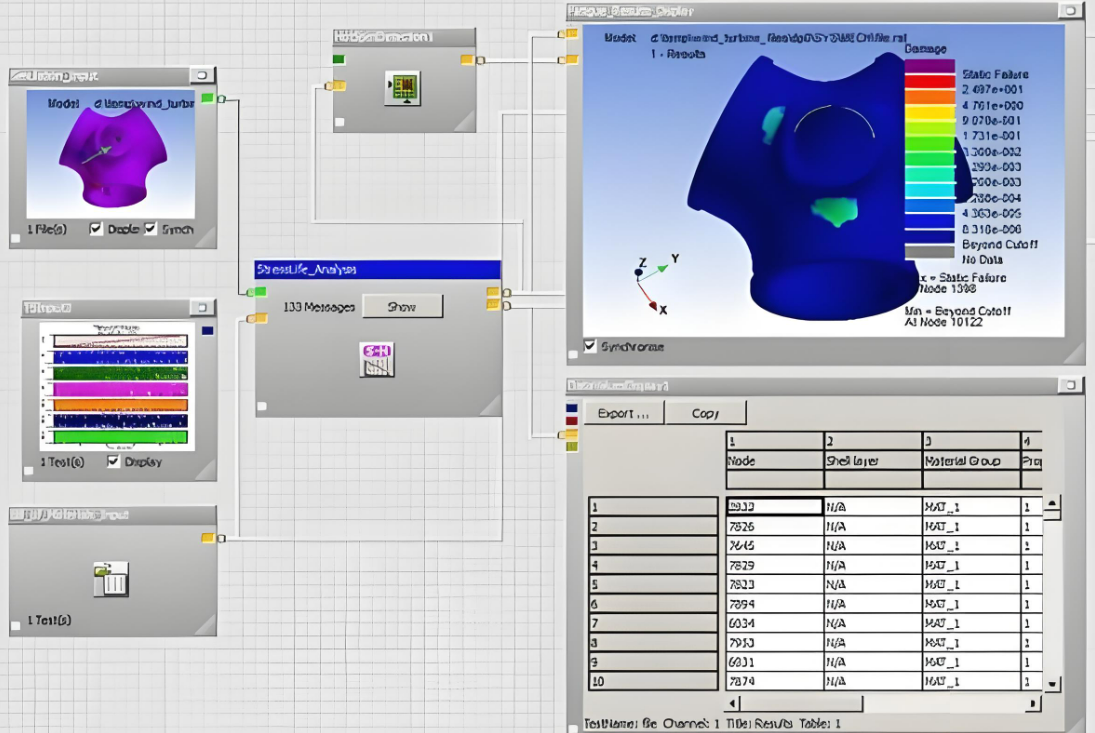Uncheck Synchronize in fatigue results display
The width and height of the screenshot is (1095, 733).
coord(590,347)
